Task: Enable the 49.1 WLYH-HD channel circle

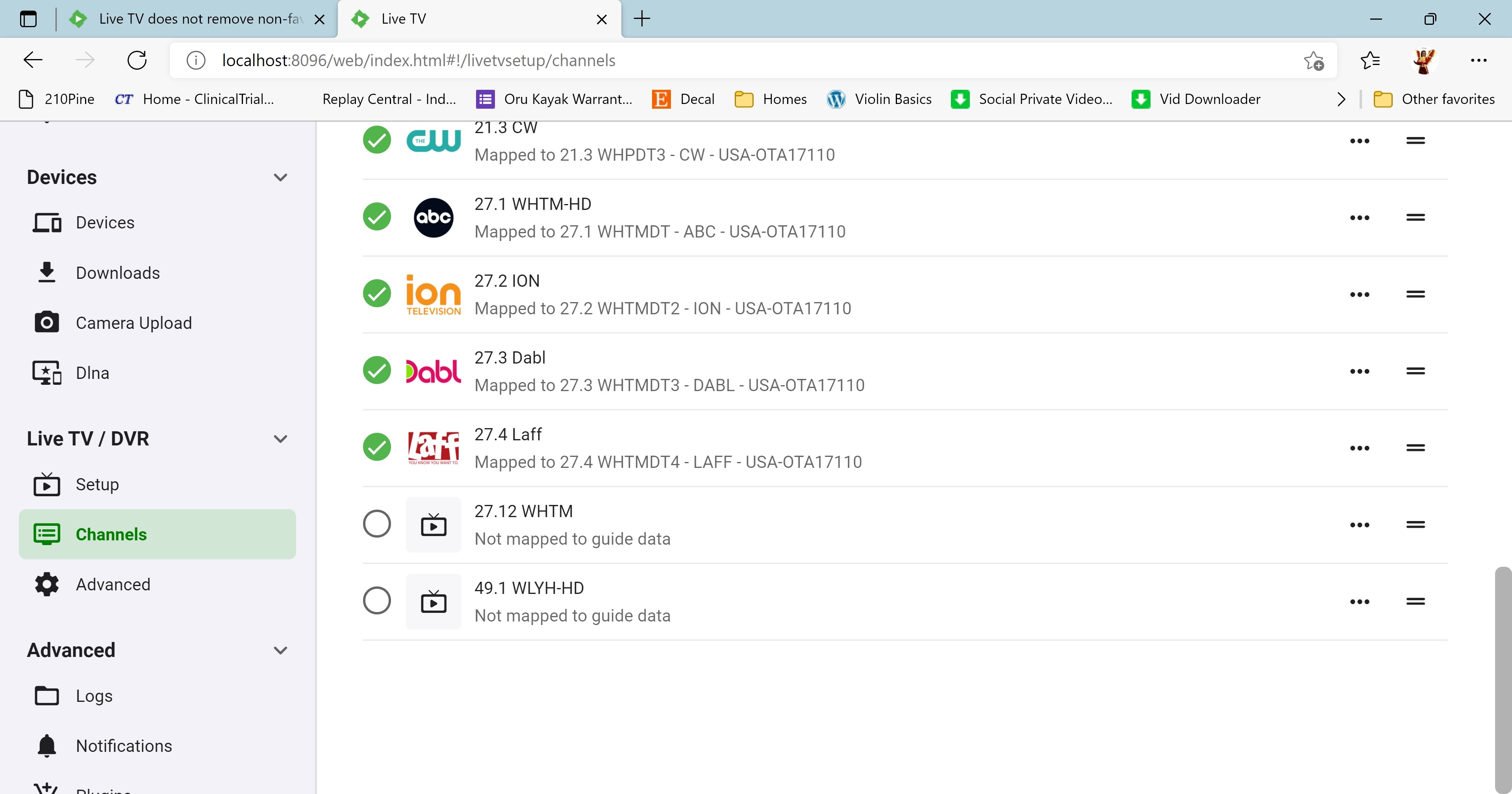Action: tap(377, 601)
